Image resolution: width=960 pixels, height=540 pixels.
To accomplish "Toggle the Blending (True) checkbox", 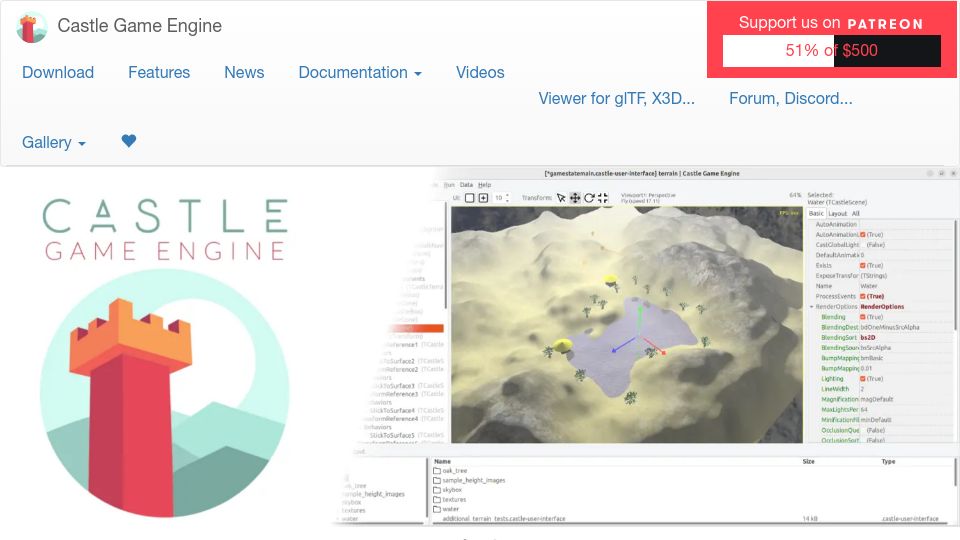I will (x=863, y=317).
